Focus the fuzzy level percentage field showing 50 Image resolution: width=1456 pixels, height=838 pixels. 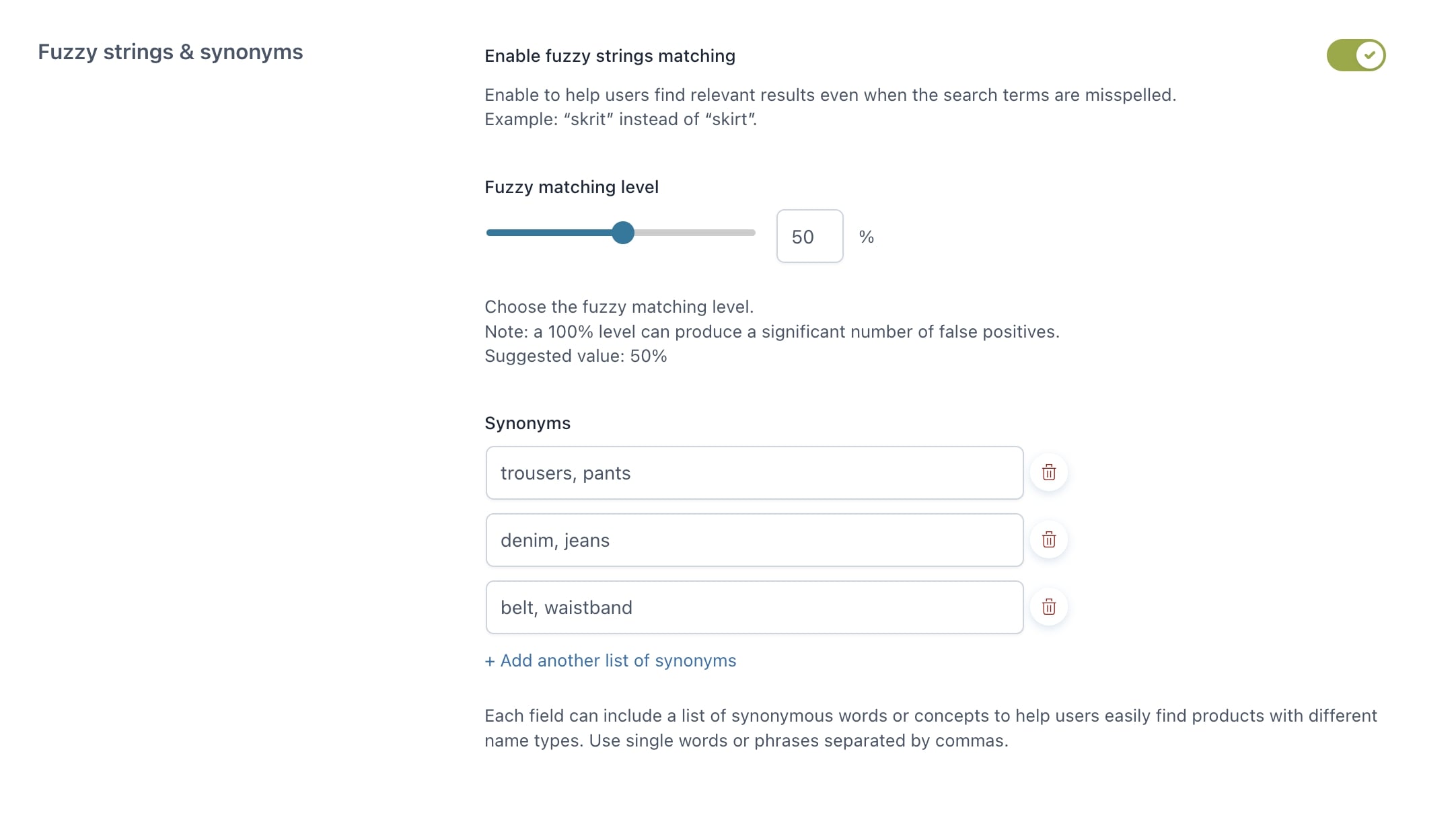point(809,237)
